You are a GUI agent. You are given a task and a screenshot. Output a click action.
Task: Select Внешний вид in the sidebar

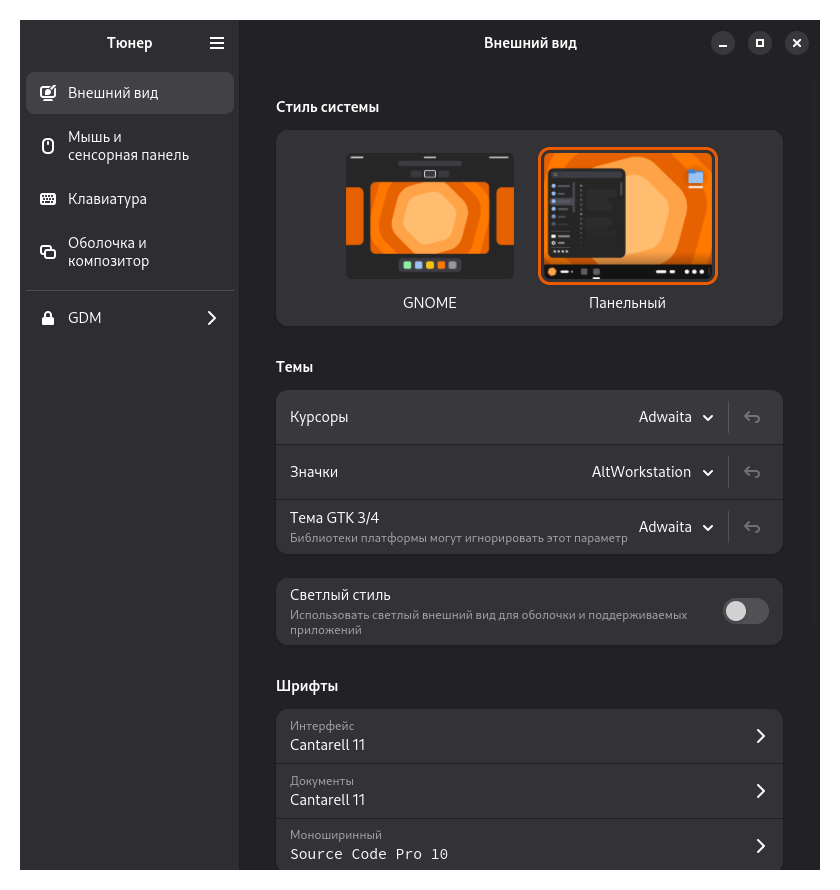point(130,93)
